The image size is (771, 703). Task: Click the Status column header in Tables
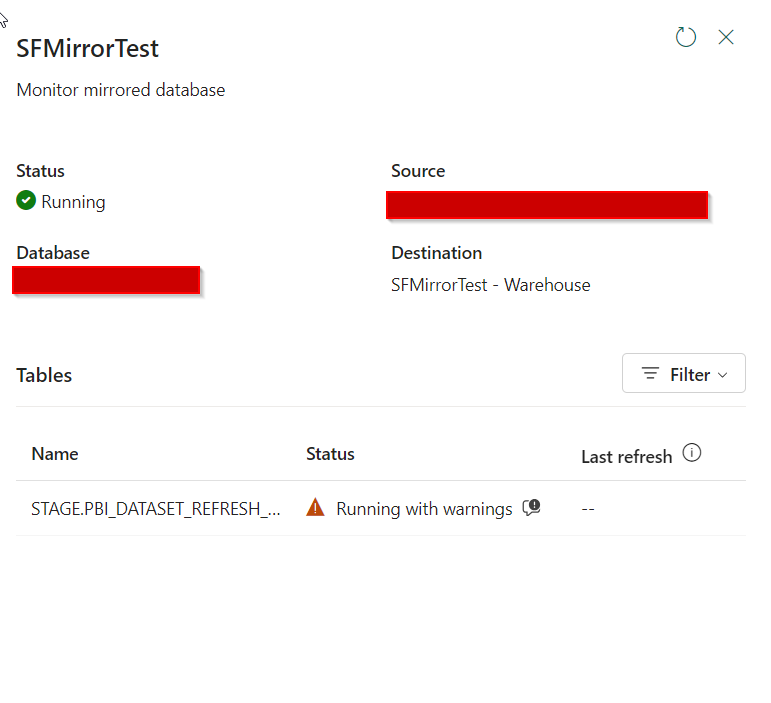pyautogui.click(x=330, y=454)
